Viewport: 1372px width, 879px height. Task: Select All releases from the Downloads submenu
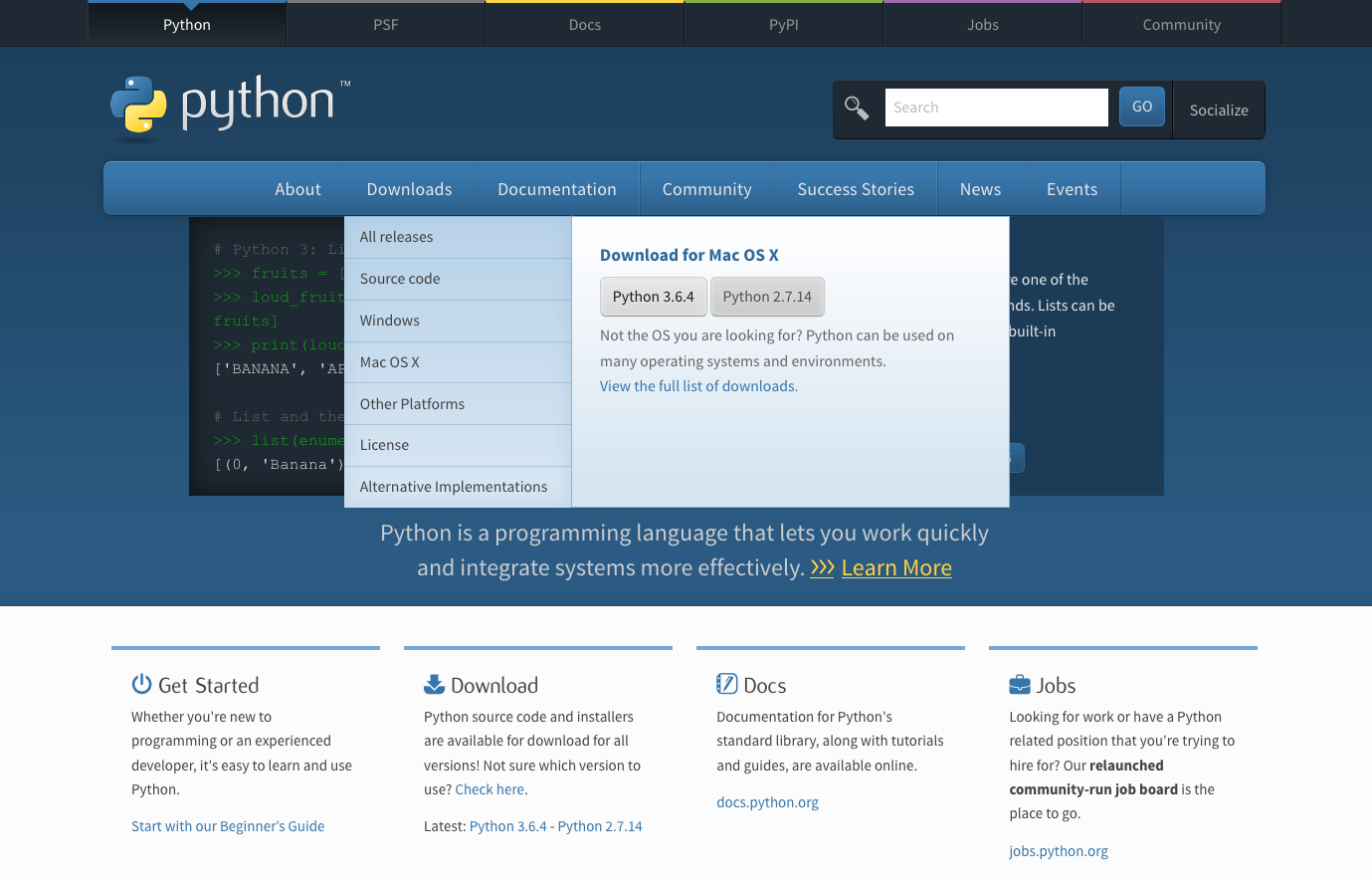coord(458,237)
